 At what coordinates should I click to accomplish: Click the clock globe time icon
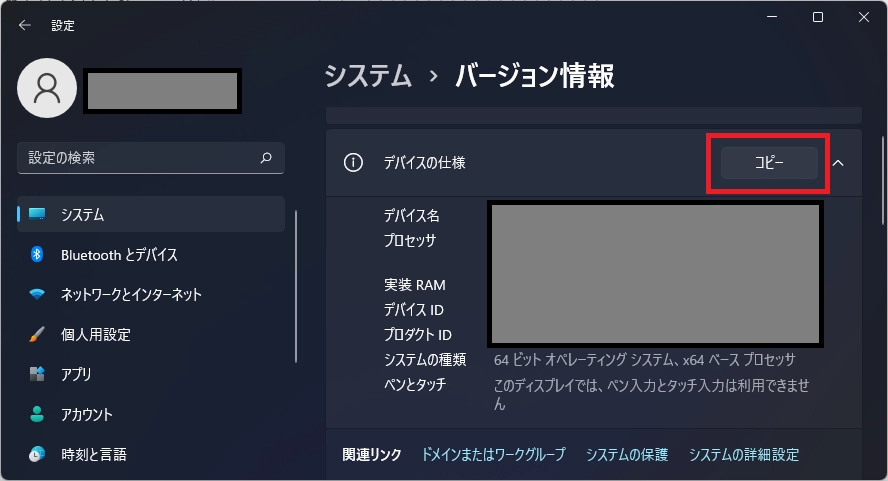(37, 454)
